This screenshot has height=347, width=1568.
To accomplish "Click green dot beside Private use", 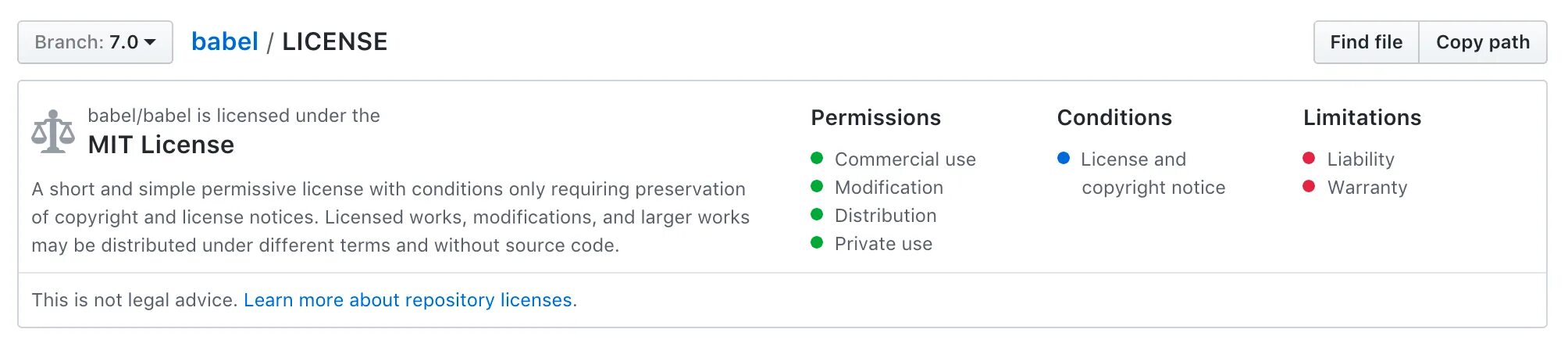I will (x=817, y=243).
